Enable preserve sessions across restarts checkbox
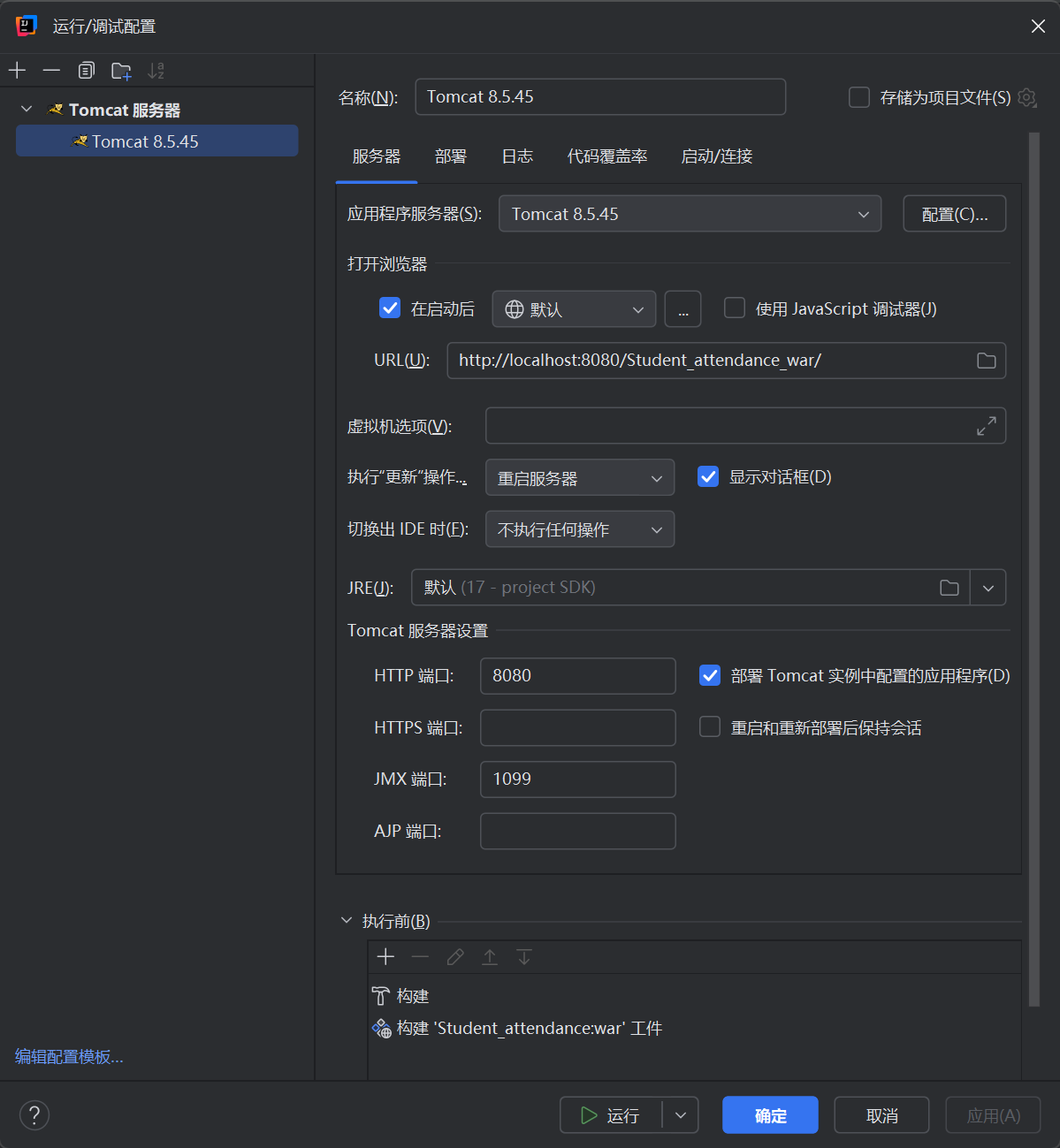This screenshot has height=1148, width=1060. click(710, 727)
